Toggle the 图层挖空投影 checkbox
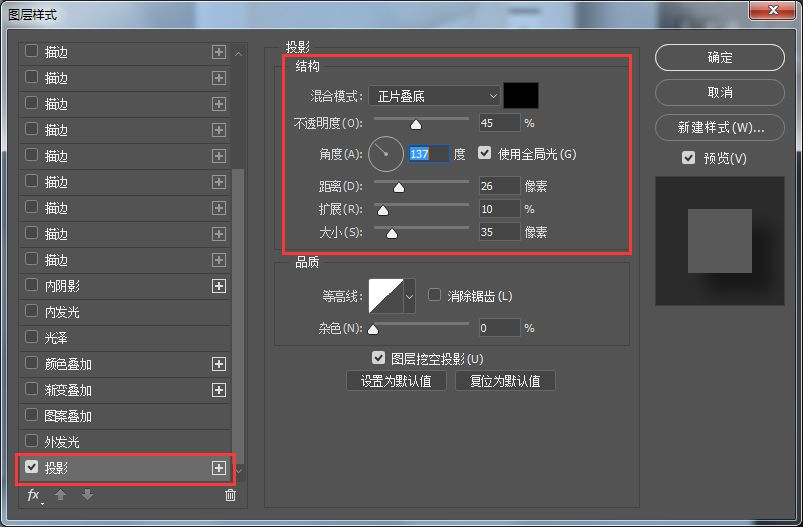This screenshot has height=527, width=803. tap(378, 357)
